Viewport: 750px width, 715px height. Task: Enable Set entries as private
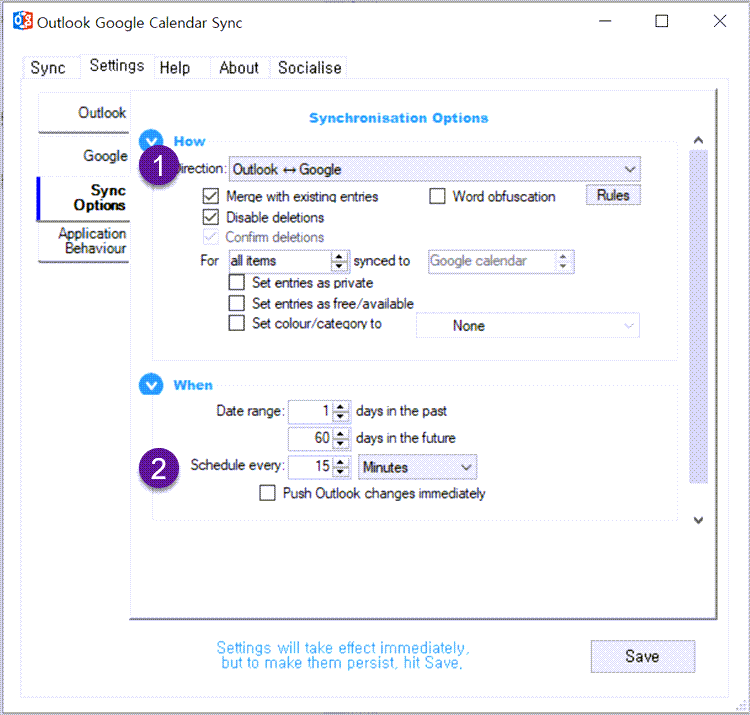coord(237,283)
